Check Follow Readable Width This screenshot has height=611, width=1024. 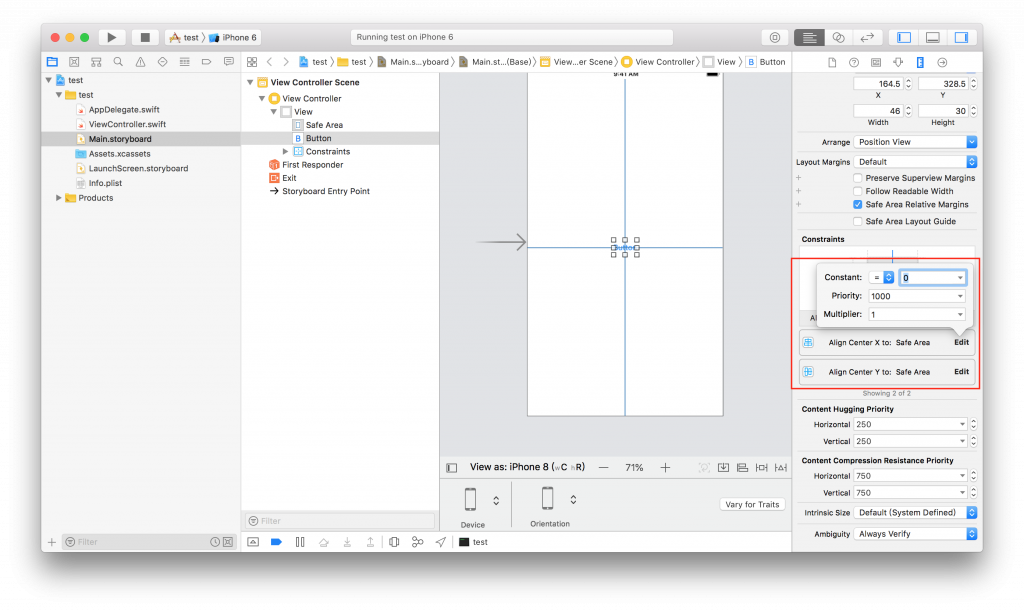(857, 191)
